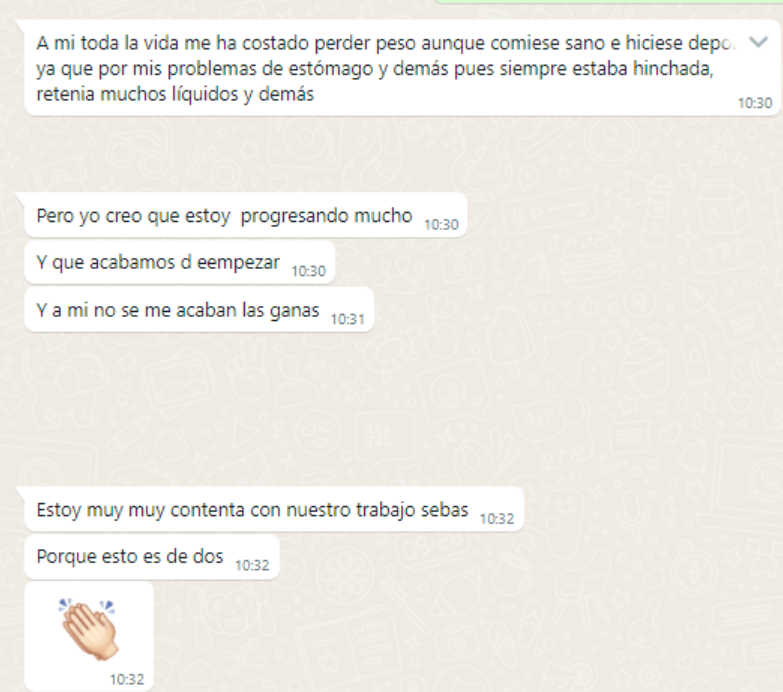Click the 10:32 timestamp after "Porque esto es de dos"
Image resolution: width=783 pixels, height=692 pixels.
(252, 565)
